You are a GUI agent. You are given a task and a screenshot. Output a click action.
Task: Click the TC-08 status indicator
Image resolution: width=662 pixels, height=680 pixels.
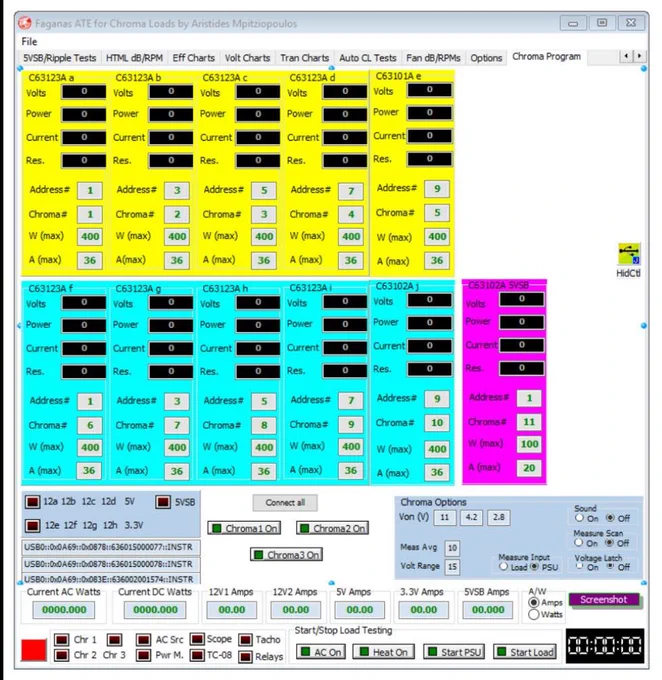pos(197,655)
